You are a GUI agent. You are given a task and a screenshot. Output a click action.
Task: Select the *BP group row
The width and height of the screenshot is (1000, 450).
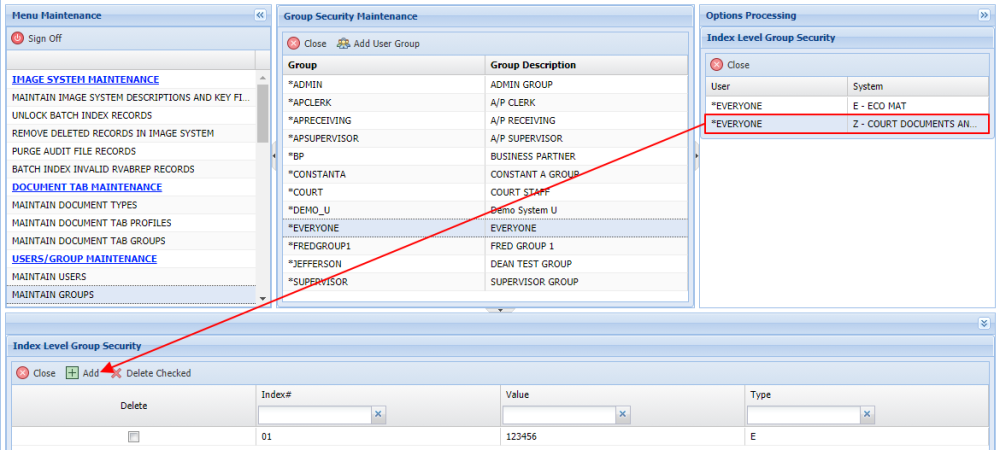(x=485, y=156)
